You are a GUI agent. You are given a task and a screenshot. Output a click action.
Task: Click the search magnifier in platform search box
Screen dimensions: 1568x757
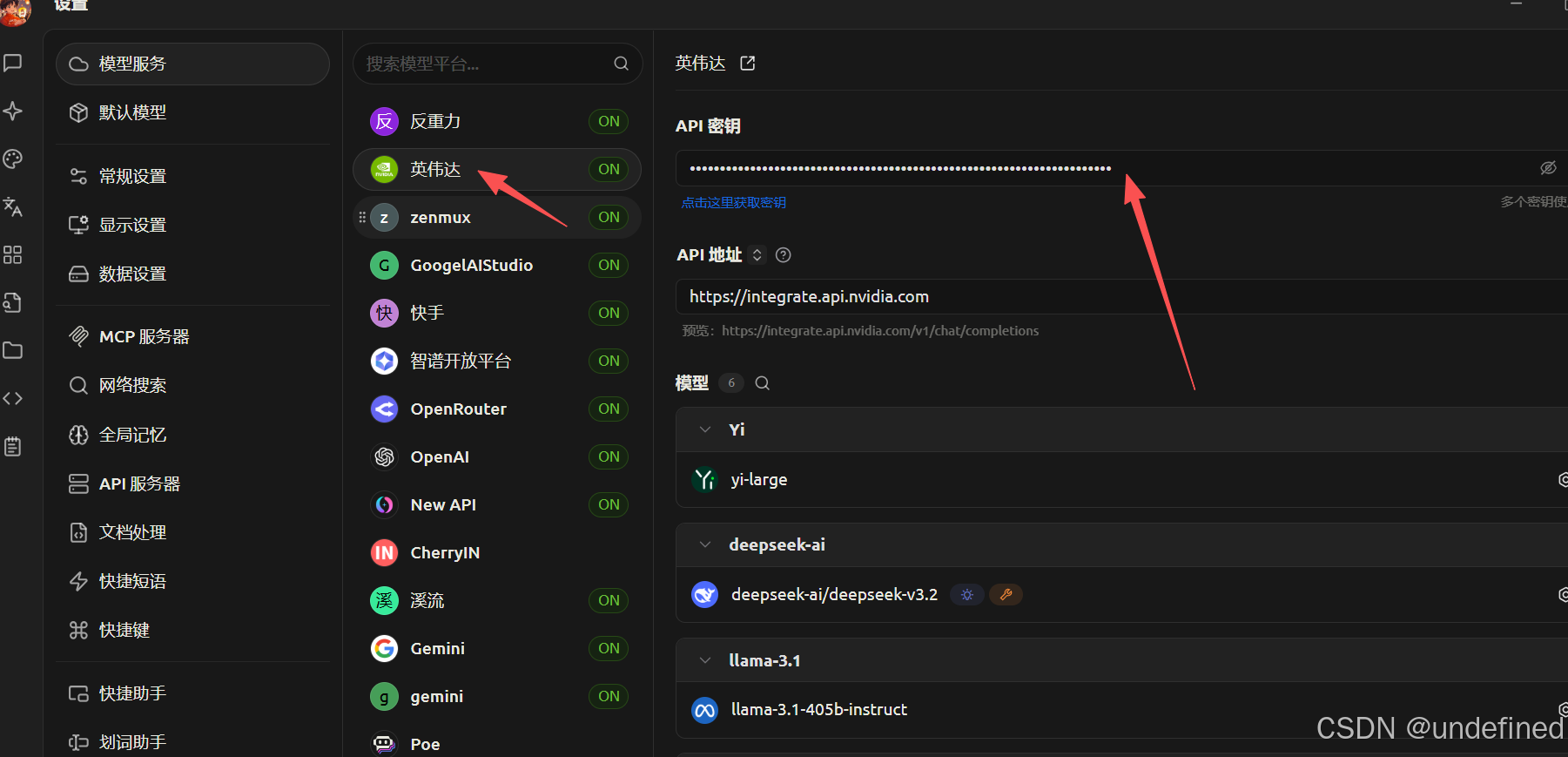coord(621,64)
